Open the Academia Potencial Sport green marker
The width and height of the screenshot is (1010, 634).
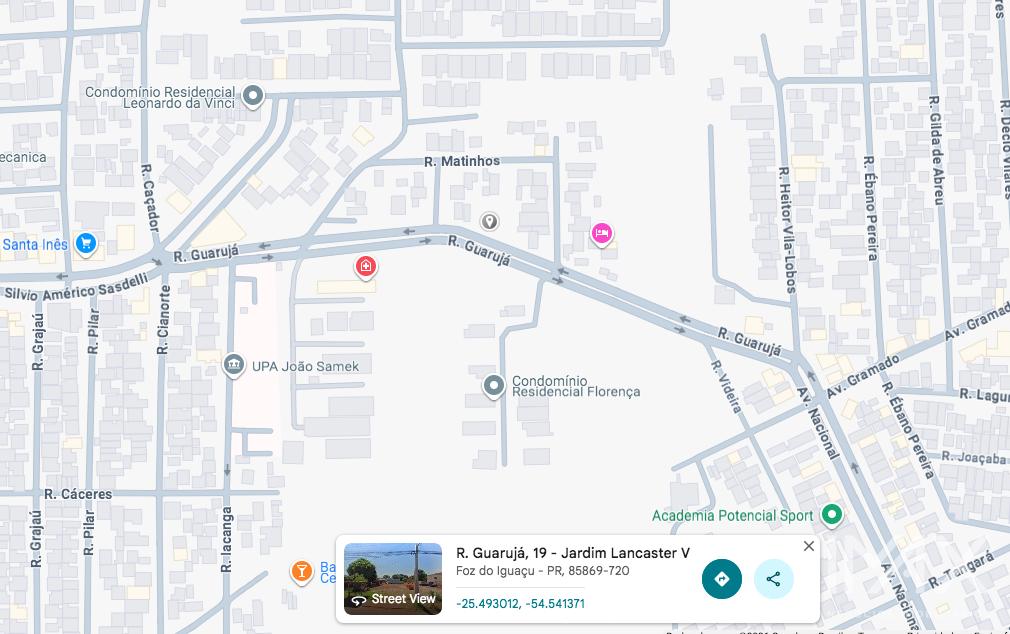[x=831, y=515]
